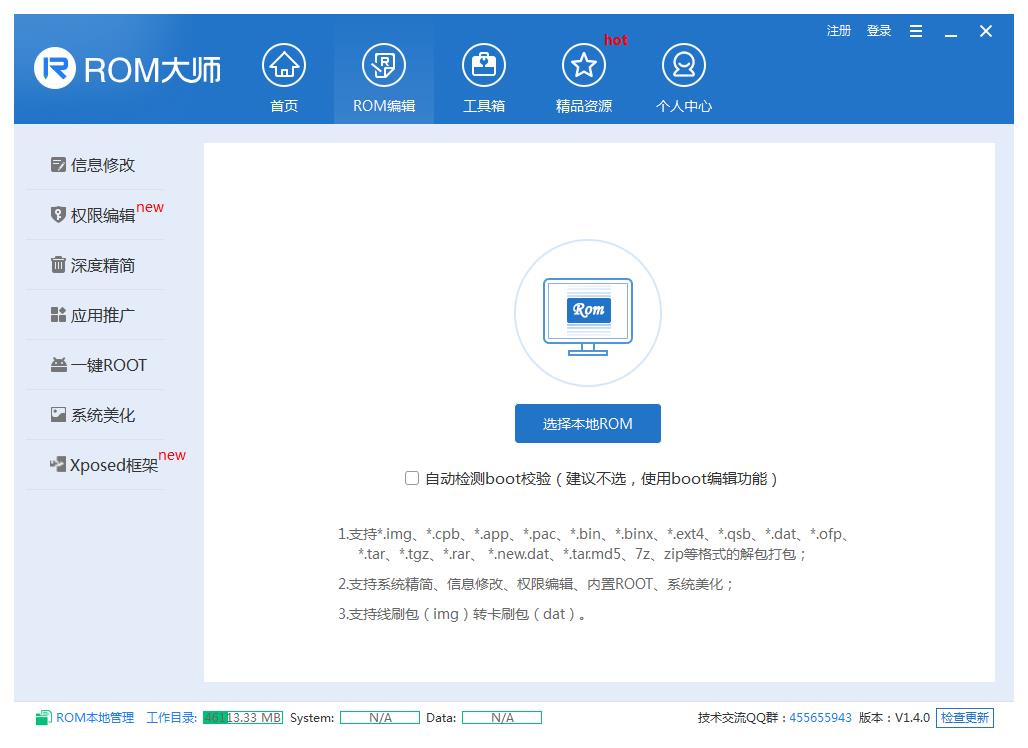Browse the 精品资源 resources
Screen dimensions: 1028x748
(x=583, y=75)
